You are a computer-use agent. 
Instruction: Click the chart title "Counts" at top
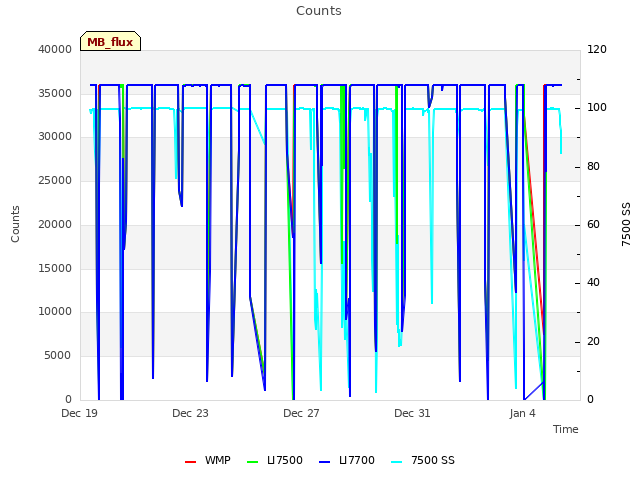tap(319, 11)
